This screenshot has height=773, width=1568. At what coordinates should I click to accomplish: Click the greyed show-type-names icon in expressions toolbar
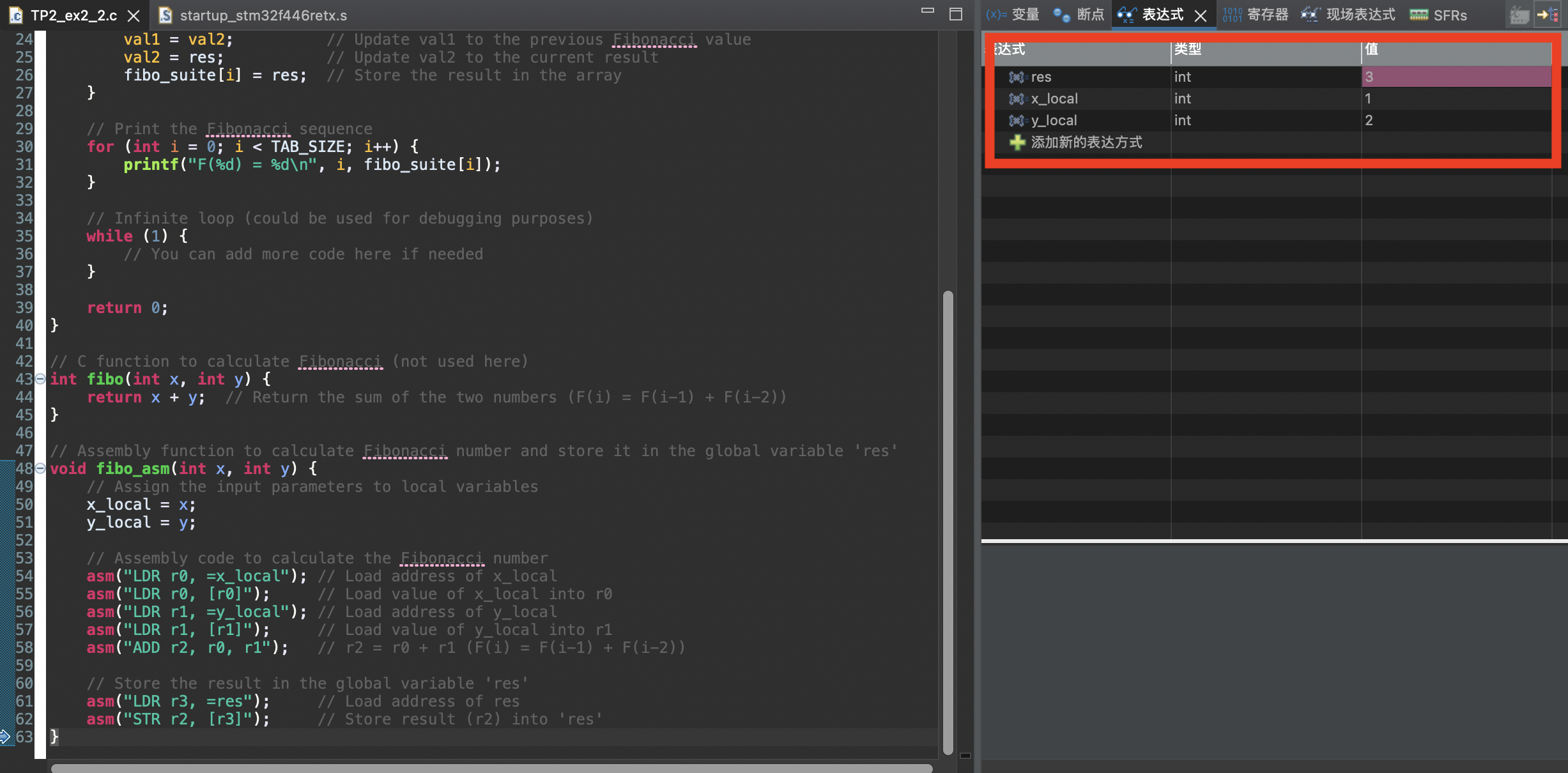point(1519,15)
